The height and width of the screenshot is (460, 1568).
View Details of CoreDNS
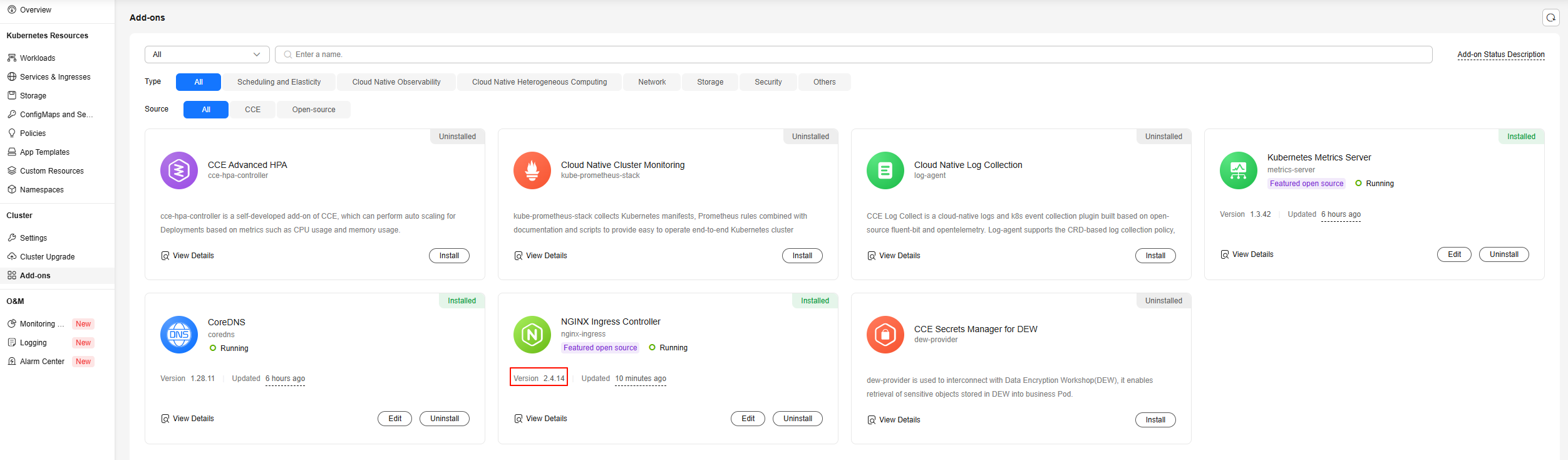tap(187, 419)
